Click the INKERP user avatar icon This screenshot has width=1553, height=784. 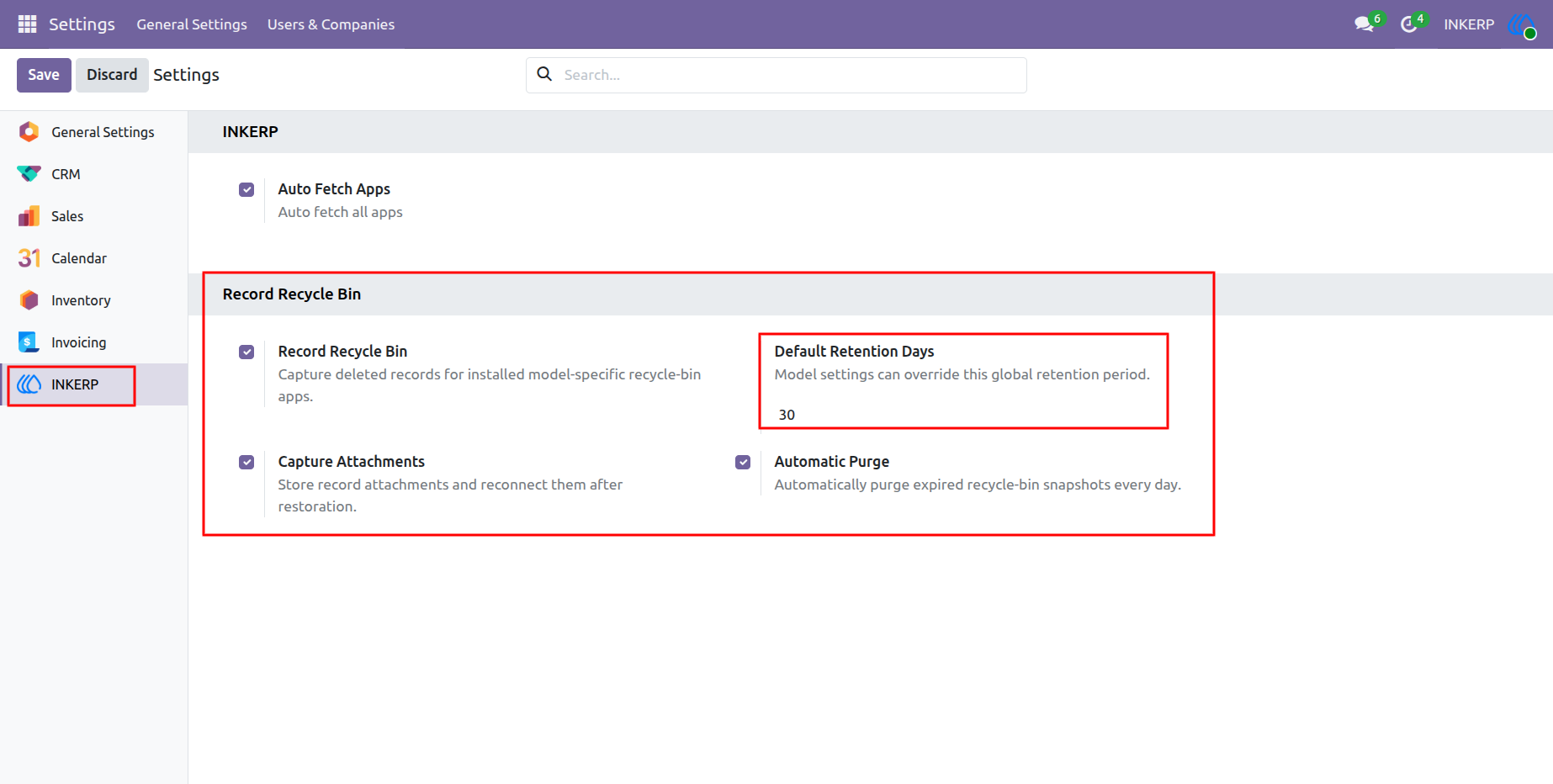(1522, 25)
